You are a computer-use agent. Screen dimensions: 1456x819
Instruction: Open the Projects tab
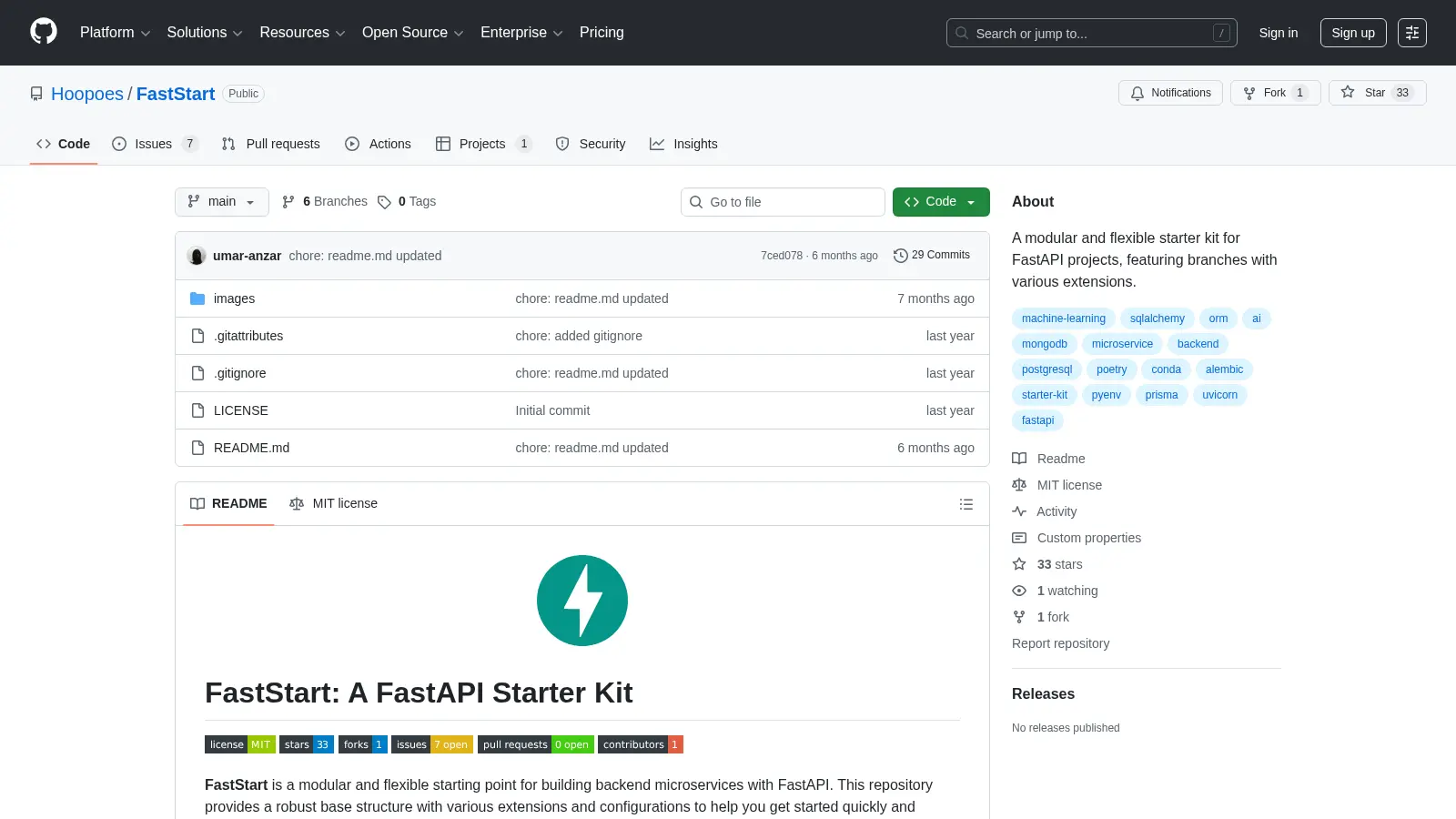483,144
